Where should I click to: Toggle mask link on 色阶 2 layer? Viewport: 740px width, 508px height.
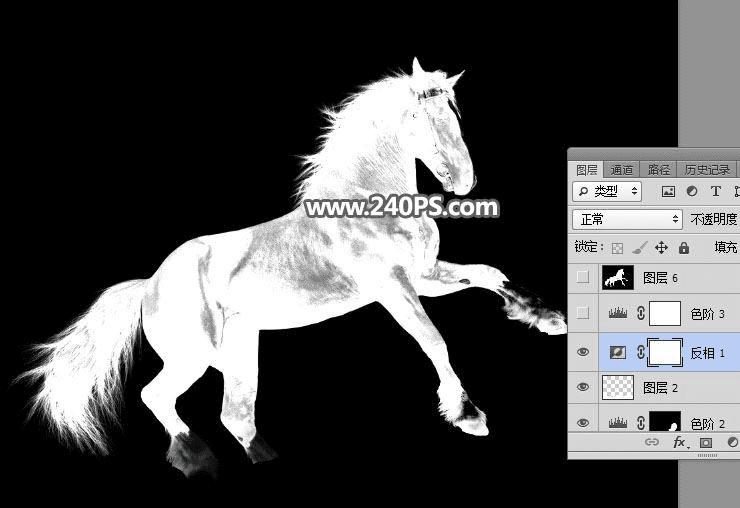point(640,423)
